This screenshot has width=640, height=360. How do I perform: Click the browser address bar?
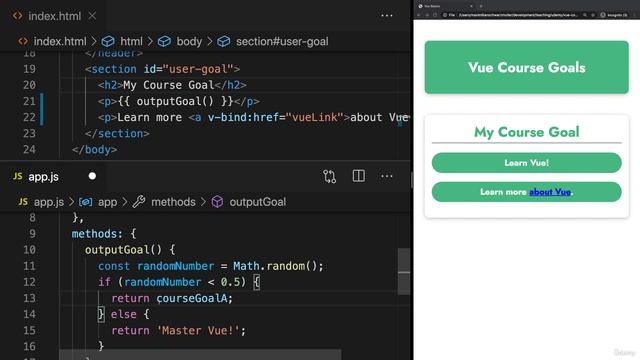[518, 15]
